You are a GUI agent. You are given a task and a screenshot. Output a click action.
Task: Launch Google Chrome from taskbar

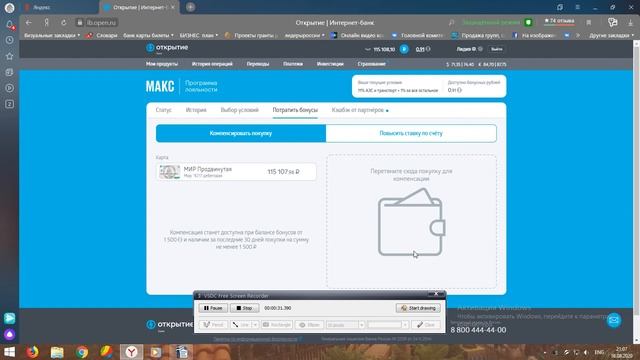pos(82,352)
